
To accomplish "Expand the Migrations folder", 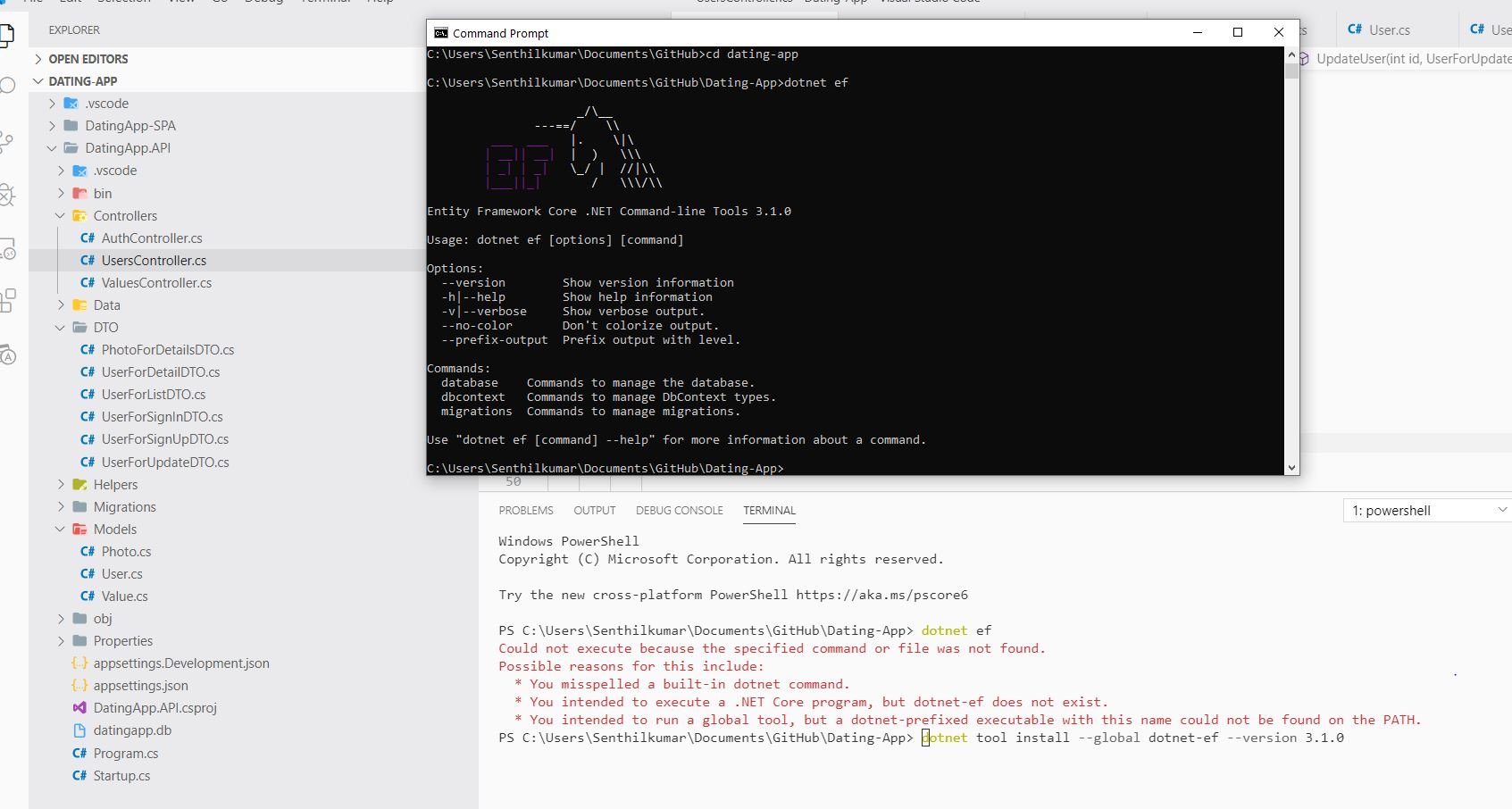I will click(x=124, y=507).
